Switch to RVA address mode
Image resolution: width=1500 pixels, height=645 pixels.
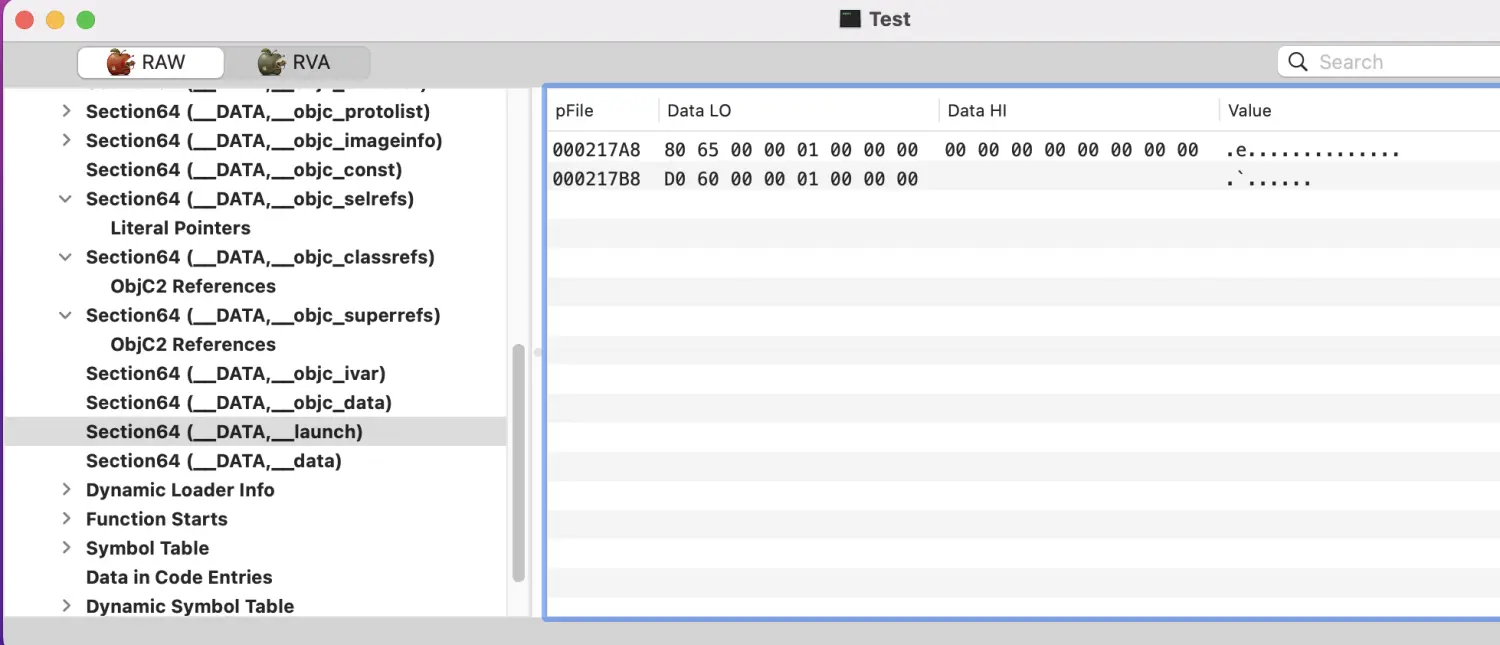[296, 62]
